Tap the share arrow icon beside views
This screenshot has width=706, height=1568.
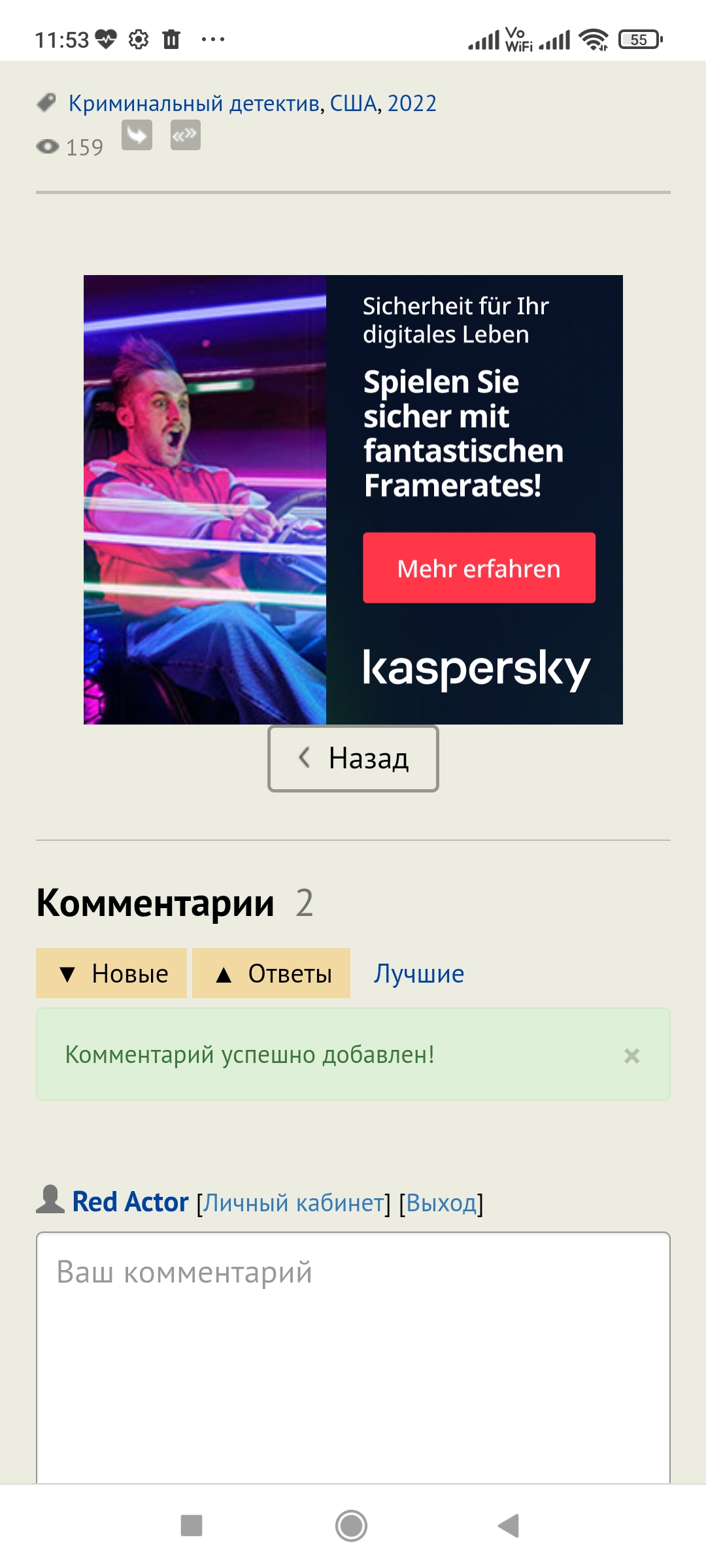(x=137, y=135)
